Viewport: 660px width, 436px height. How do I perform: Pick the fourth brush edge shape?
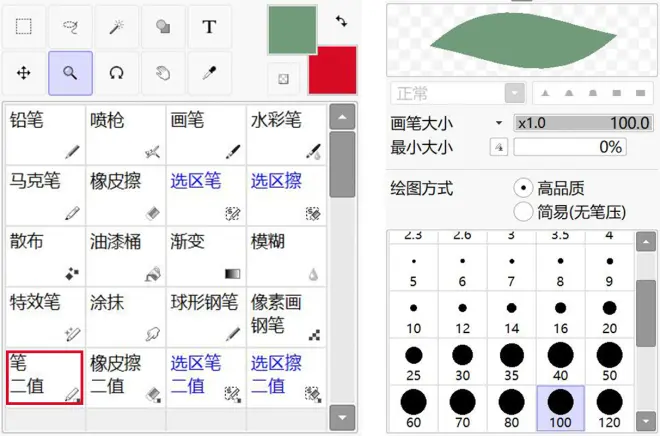[x=617, y=93]
